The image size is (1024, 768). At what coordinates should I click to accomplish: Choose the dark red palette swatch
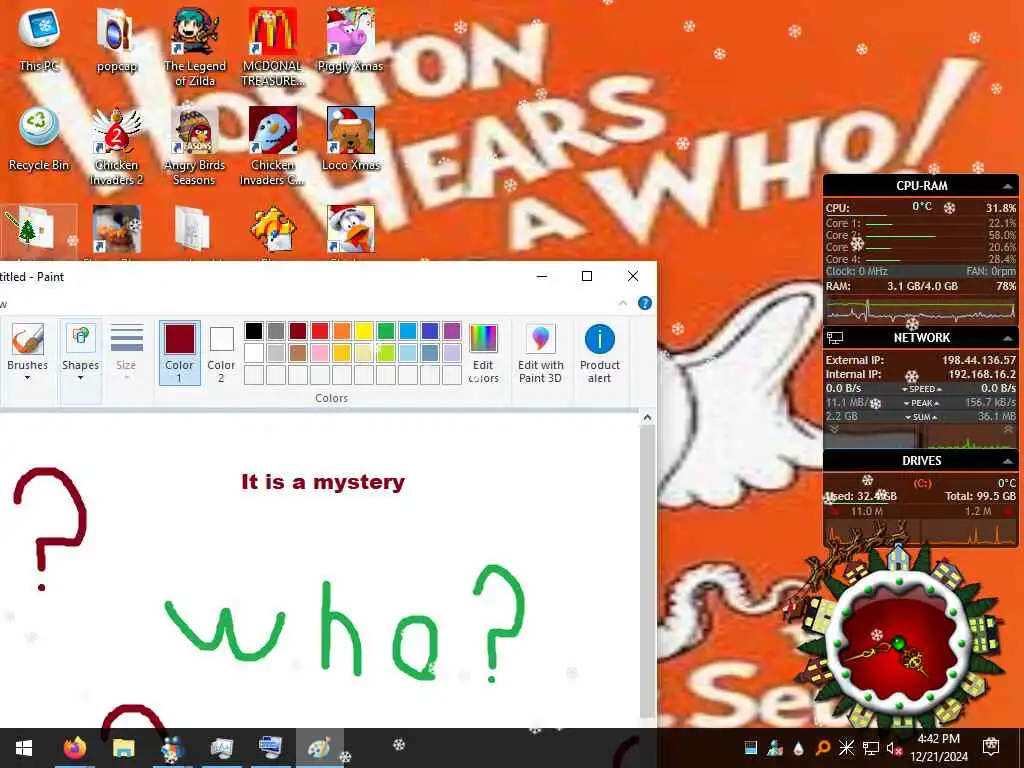tap(298, 331)
